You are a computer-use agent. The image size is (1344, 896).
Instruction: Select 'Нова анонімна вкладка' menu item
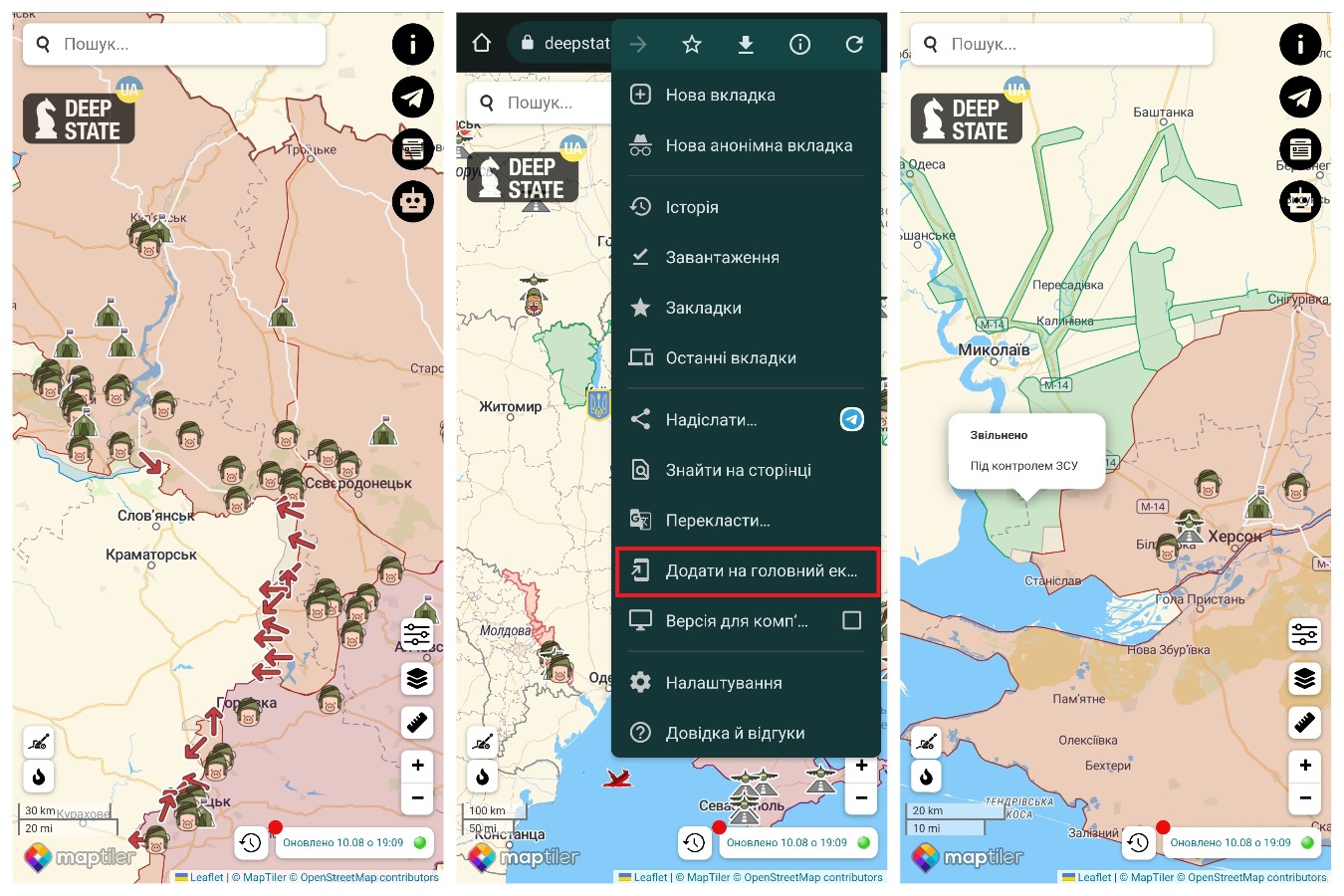[x=747, y=145]
